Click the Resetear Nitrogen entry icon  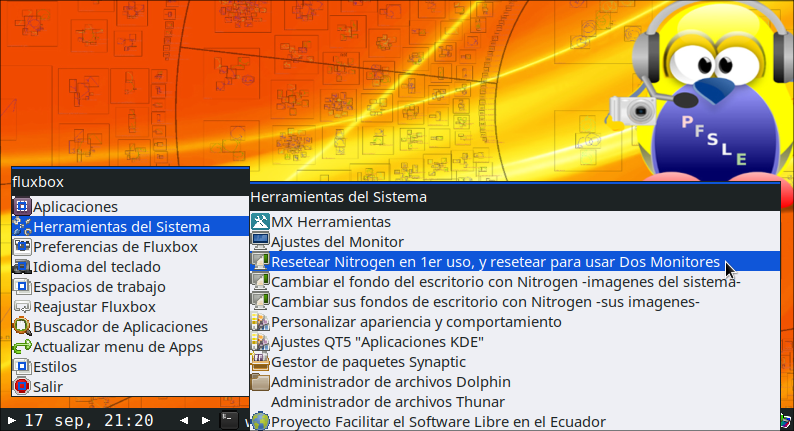click(x=260, y=262)
